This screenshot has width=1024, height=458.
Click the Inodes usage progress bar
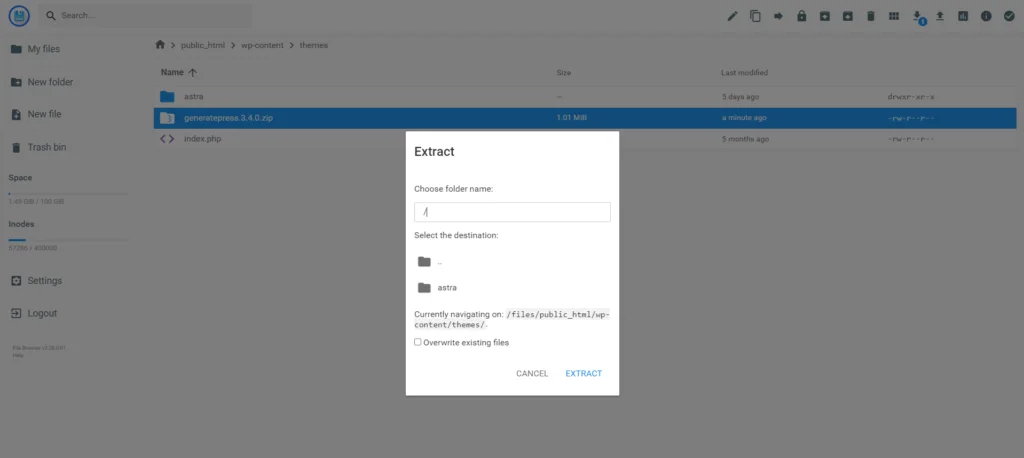(69, 240)
